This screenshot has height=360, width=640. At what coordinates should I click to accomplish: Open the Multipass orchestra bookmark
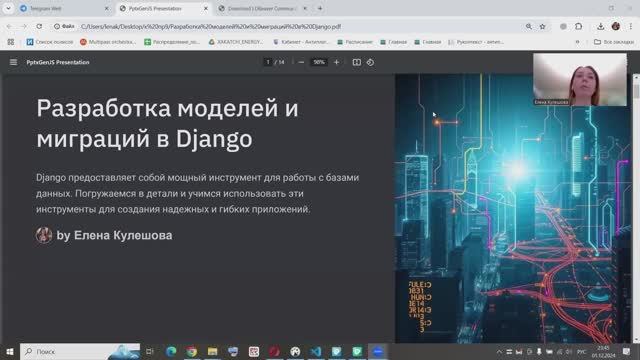pos(108,42)
